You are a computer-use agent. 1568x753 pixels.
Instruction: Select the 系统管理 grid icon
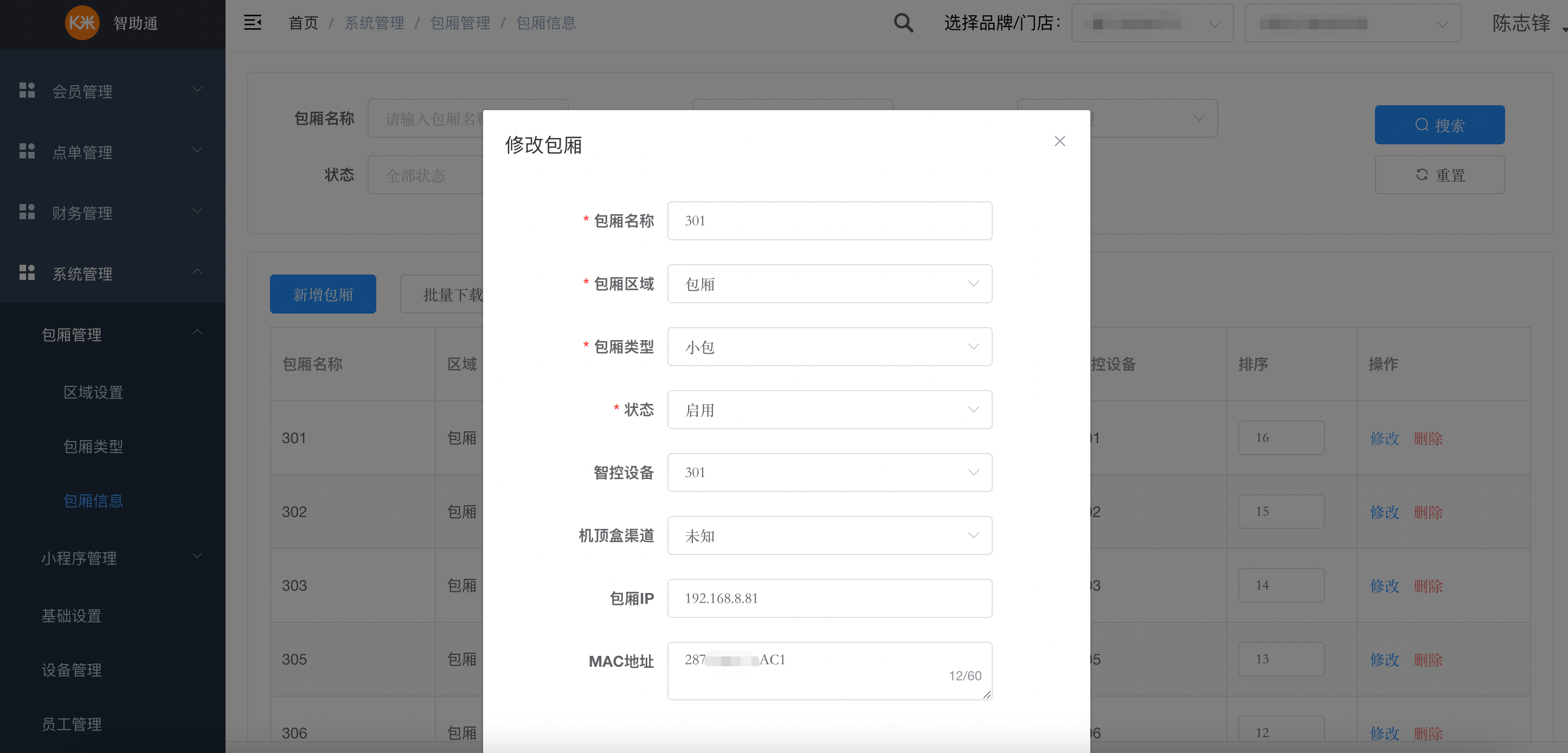pos(27,272)
